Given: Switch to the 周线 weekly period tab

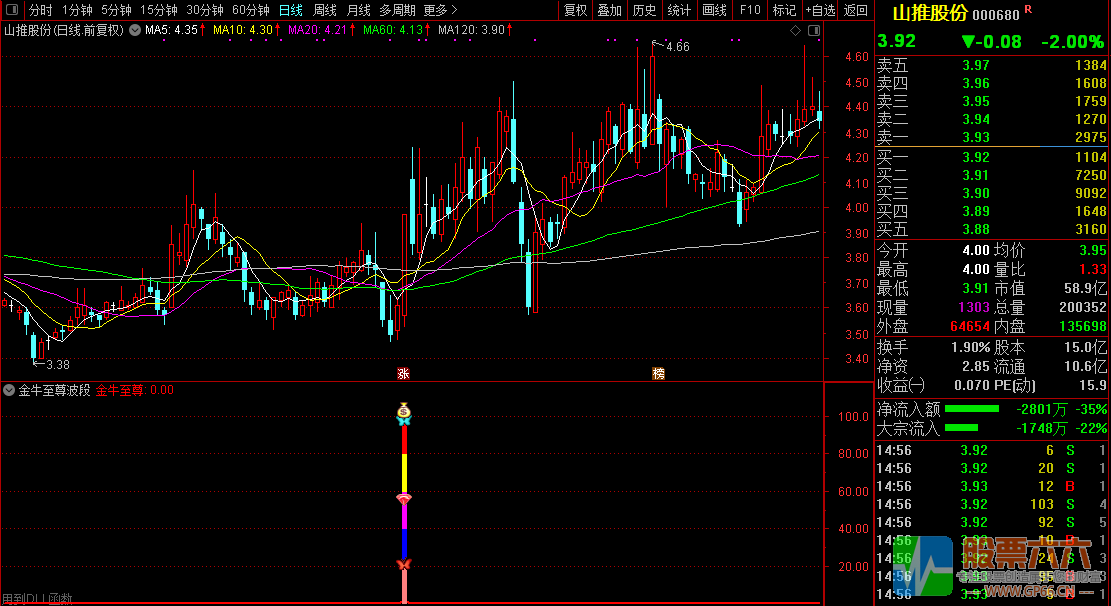Looking at the screenshot, I should (325, 10).
